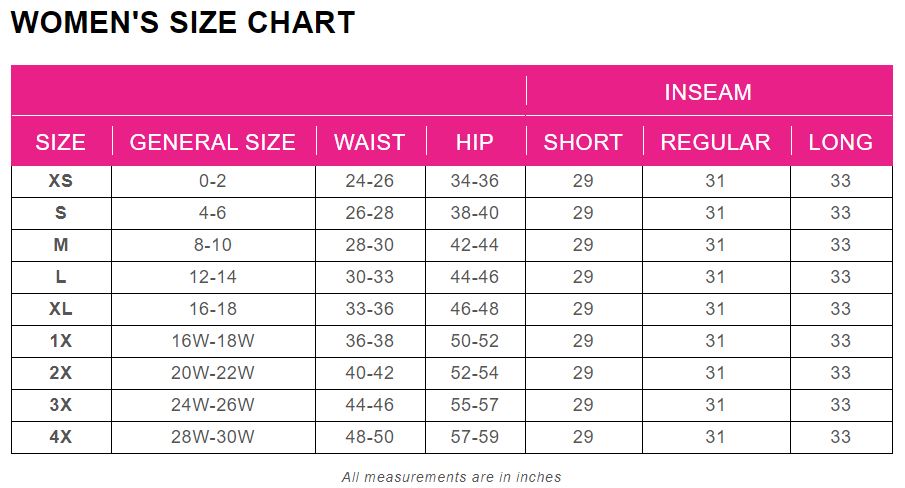Screen dimensions: 905x488
Task: Select general size 28W-30W cell
Action: [213, 437]
